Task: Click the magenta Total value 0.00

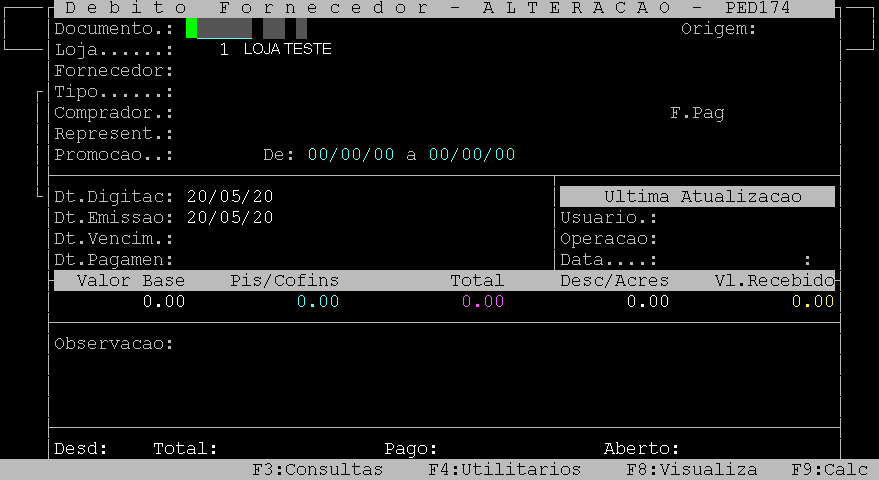Action: [x=483, y=302]
